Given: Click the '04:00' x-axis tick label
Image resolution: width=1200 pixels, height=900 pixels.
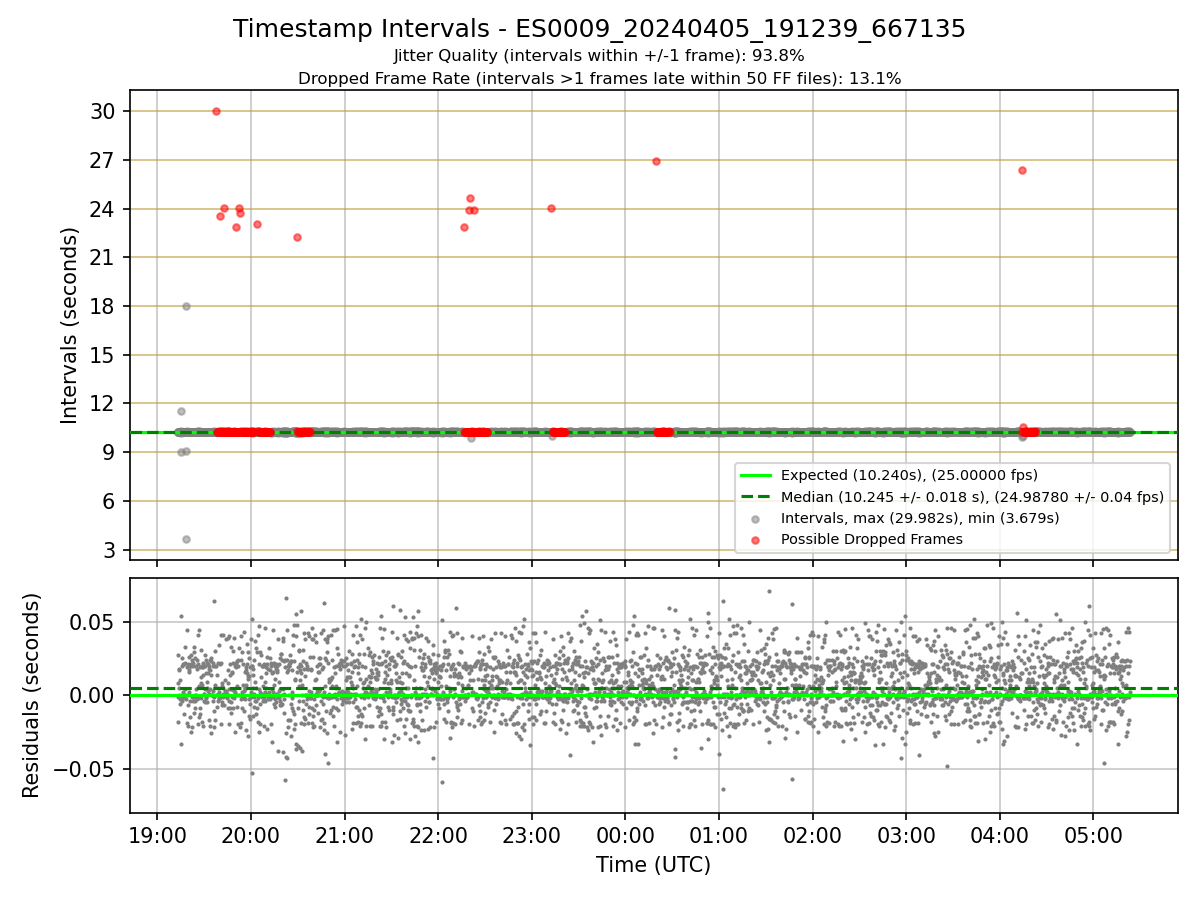Looking at the screenshot, I should [x=999, y=835].
